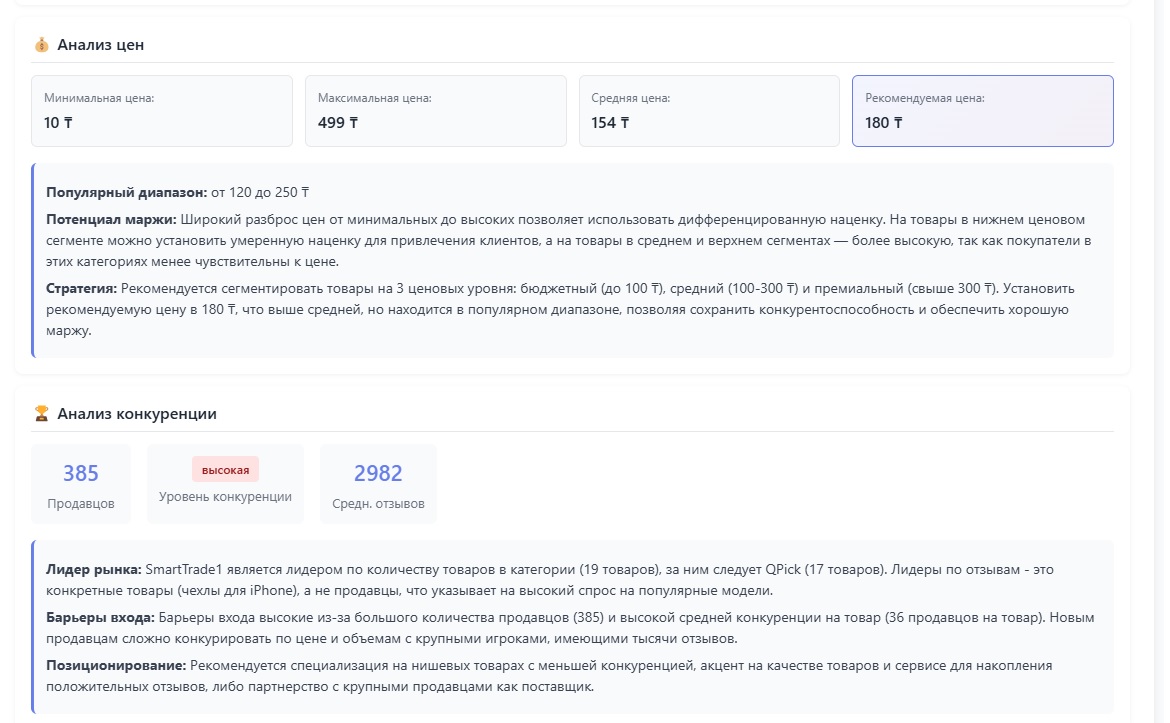
Task: Click the 499 ₸ maximum price value
Action: 338,123
